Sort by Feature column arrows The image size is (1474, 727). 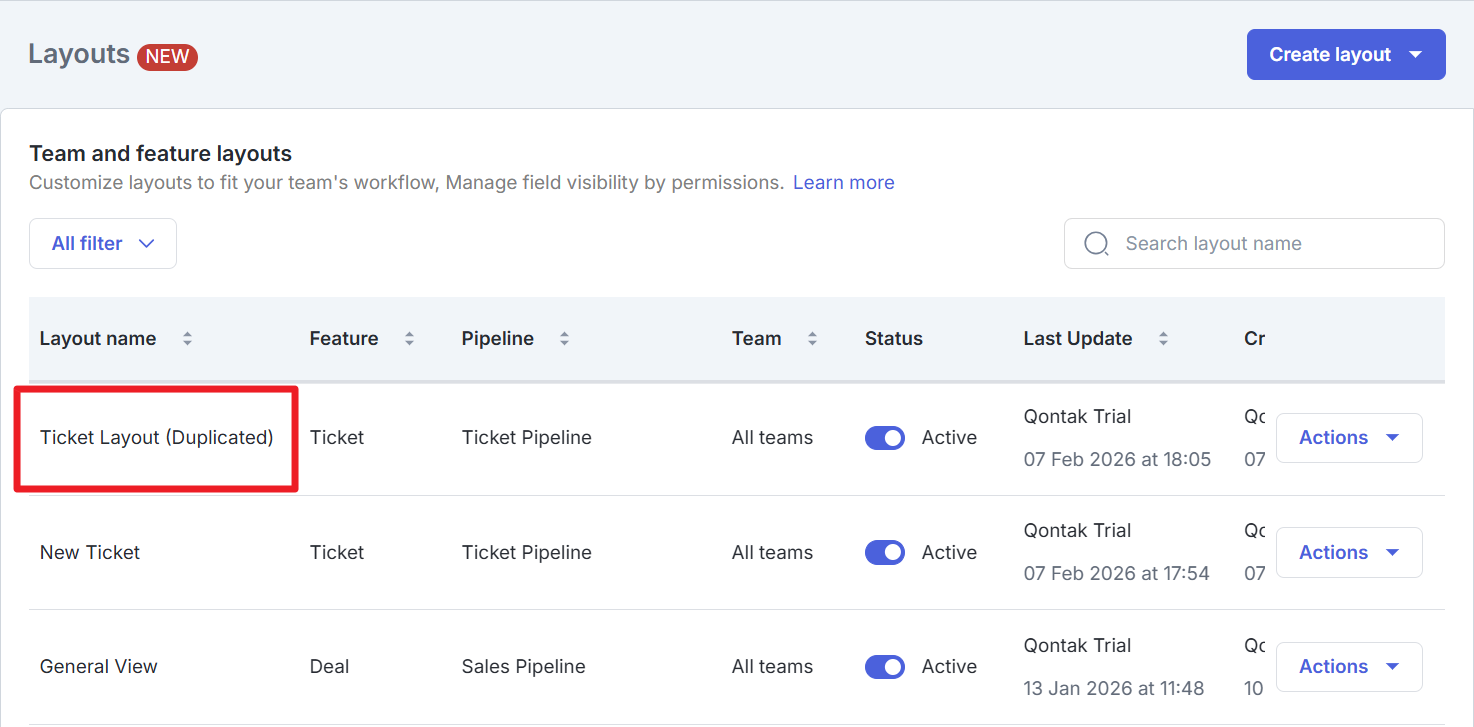409,339
